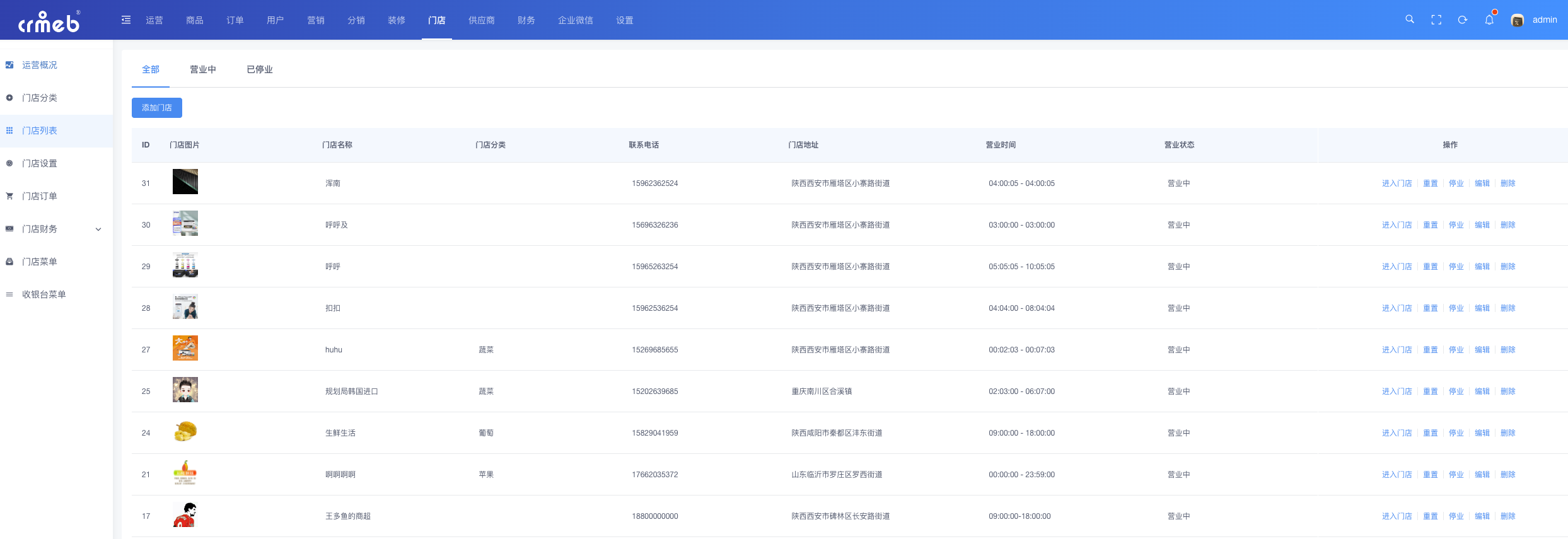The image size is (1568, 539).
Task: Switch to the 已停业 tab
Action: (260, 69)
